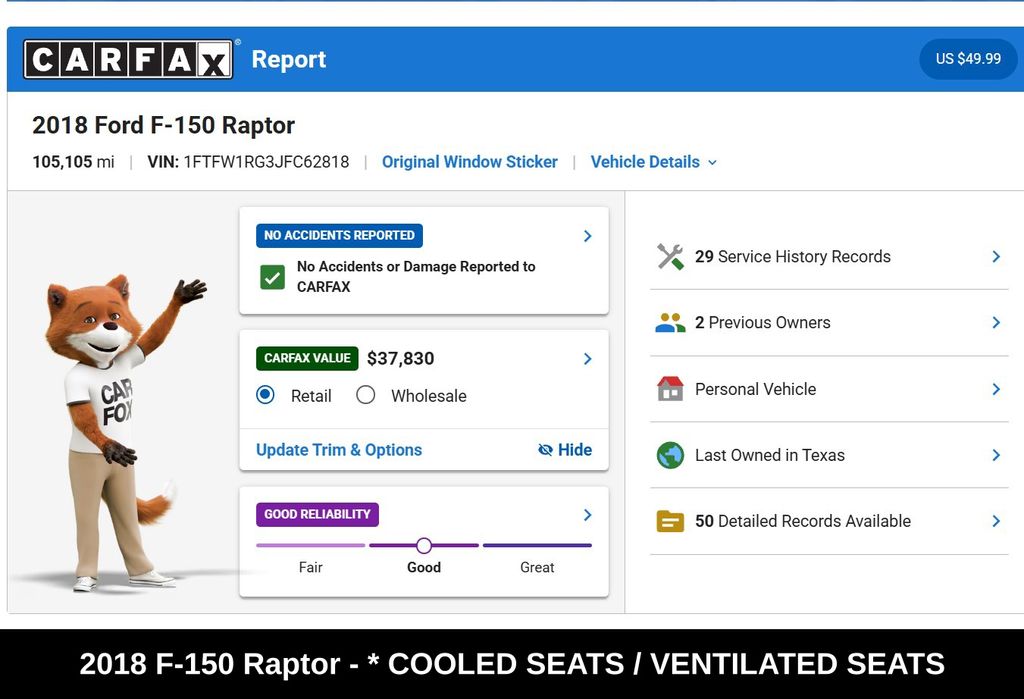Click the Great reliability label

point(537,568)
